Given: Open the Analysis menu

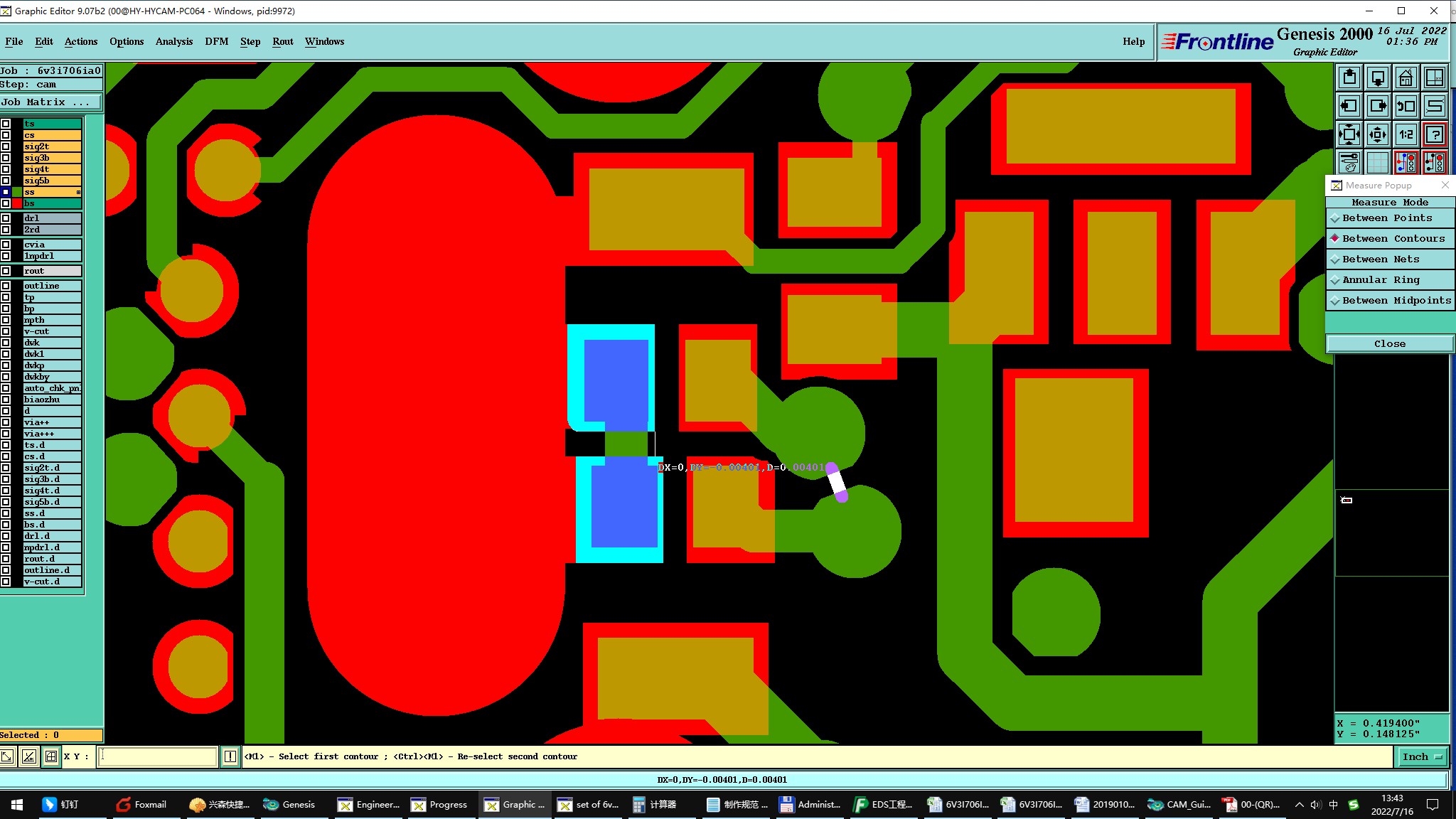Looking at the screenshot, I should (173, 41).
